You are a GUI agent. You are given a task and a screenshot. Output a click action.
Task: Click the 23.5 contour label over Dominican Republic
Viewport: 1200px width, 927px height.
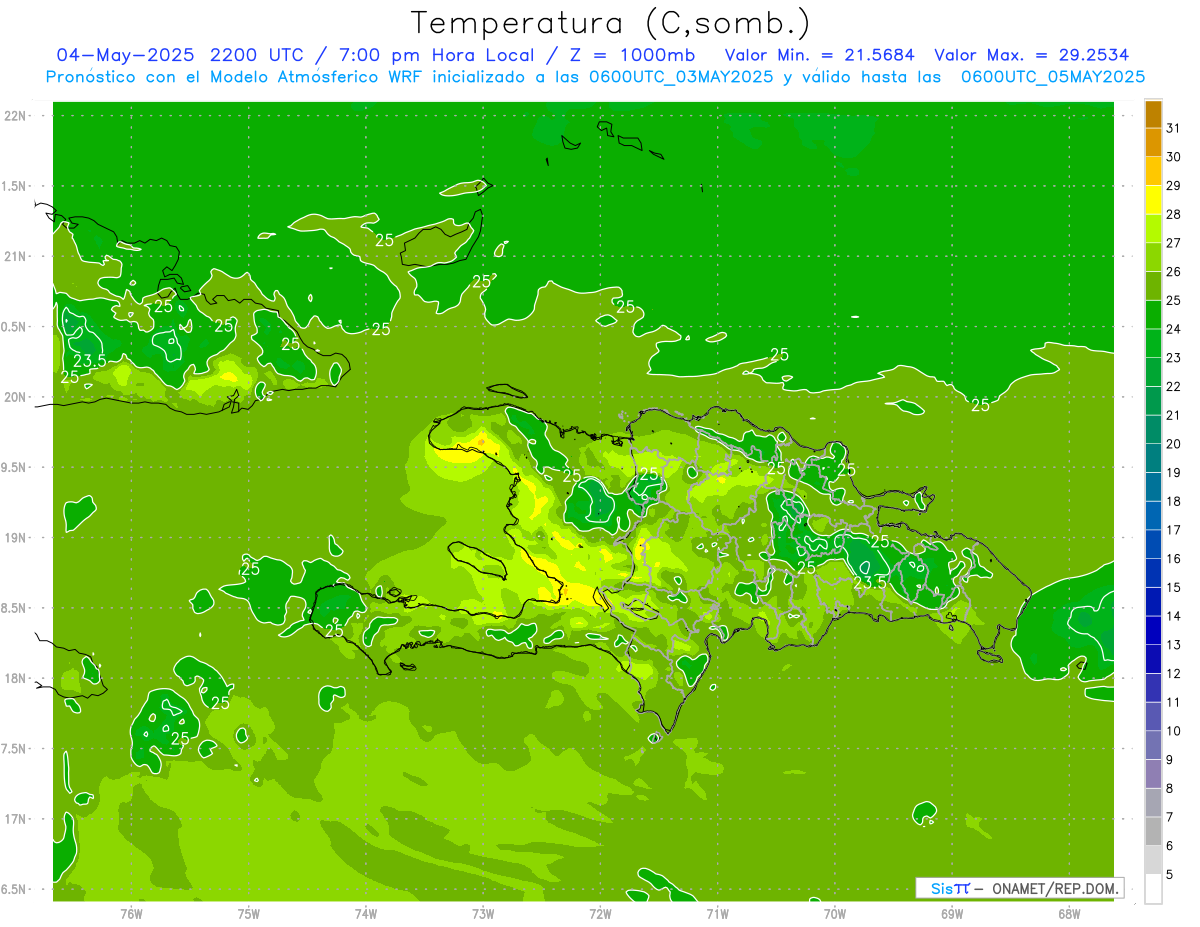pos(869,582)
